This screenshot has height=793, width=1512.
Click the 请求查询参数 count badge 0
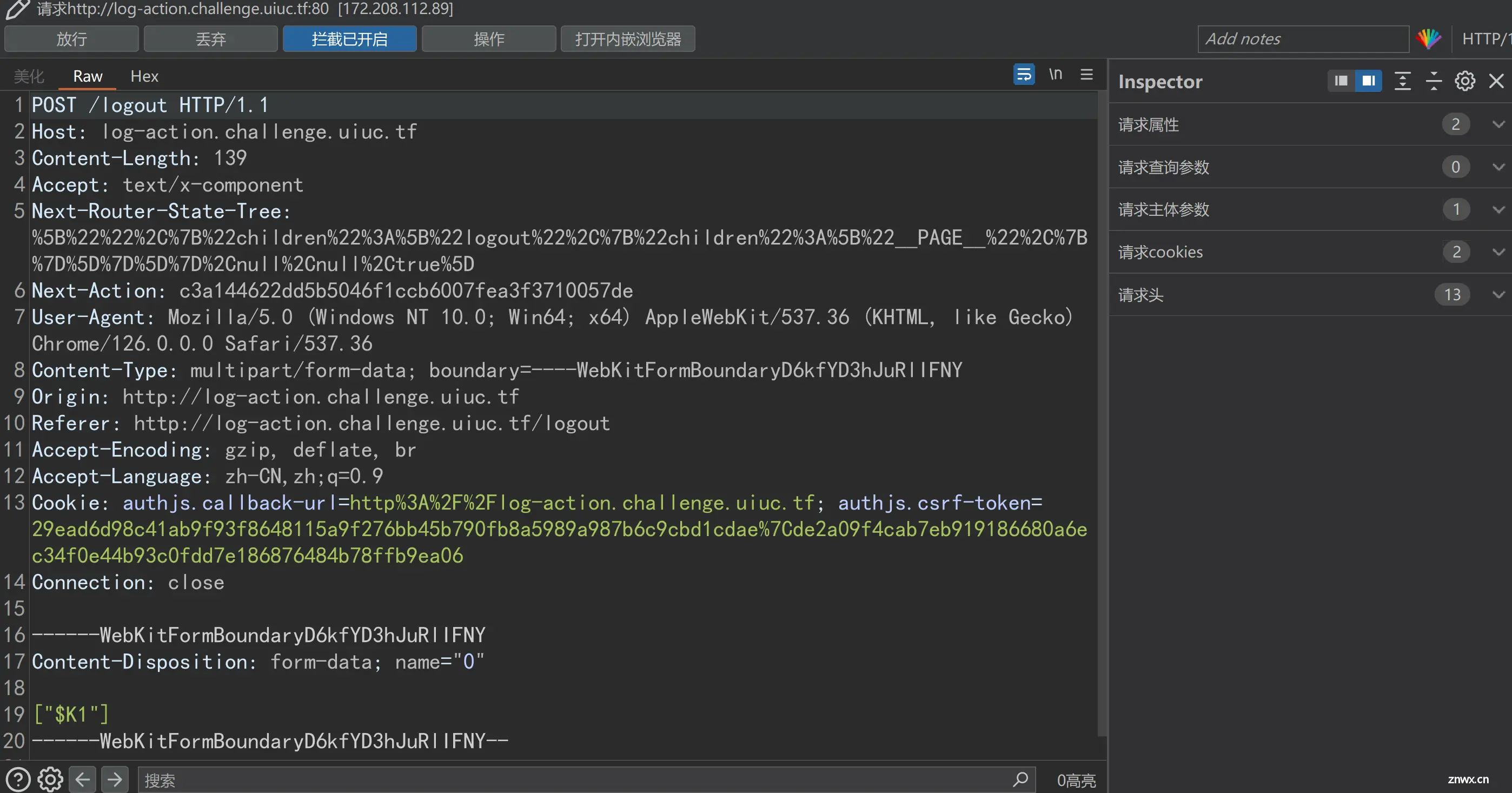[x=1456, y=167]
